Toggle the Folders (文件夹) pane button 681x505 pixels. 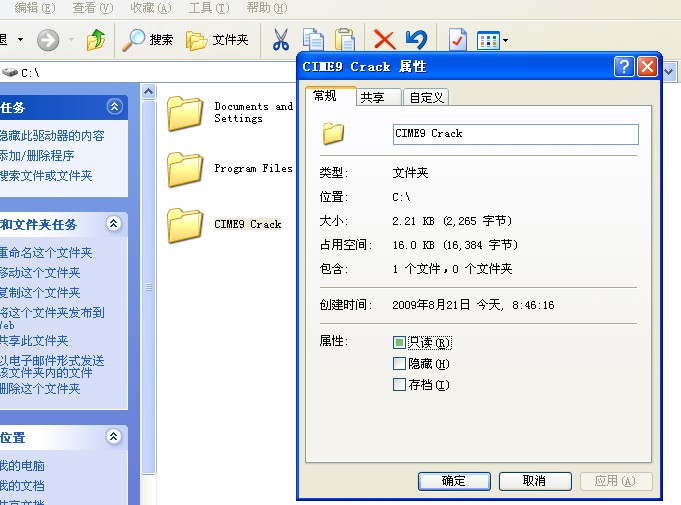(x=217, y=40)
